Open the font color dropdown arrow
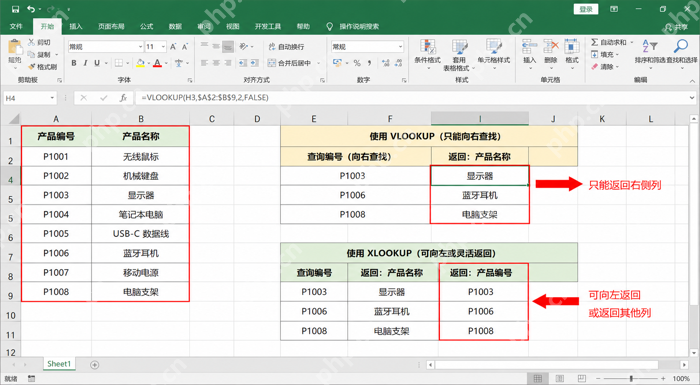 [x=166, y=63]
